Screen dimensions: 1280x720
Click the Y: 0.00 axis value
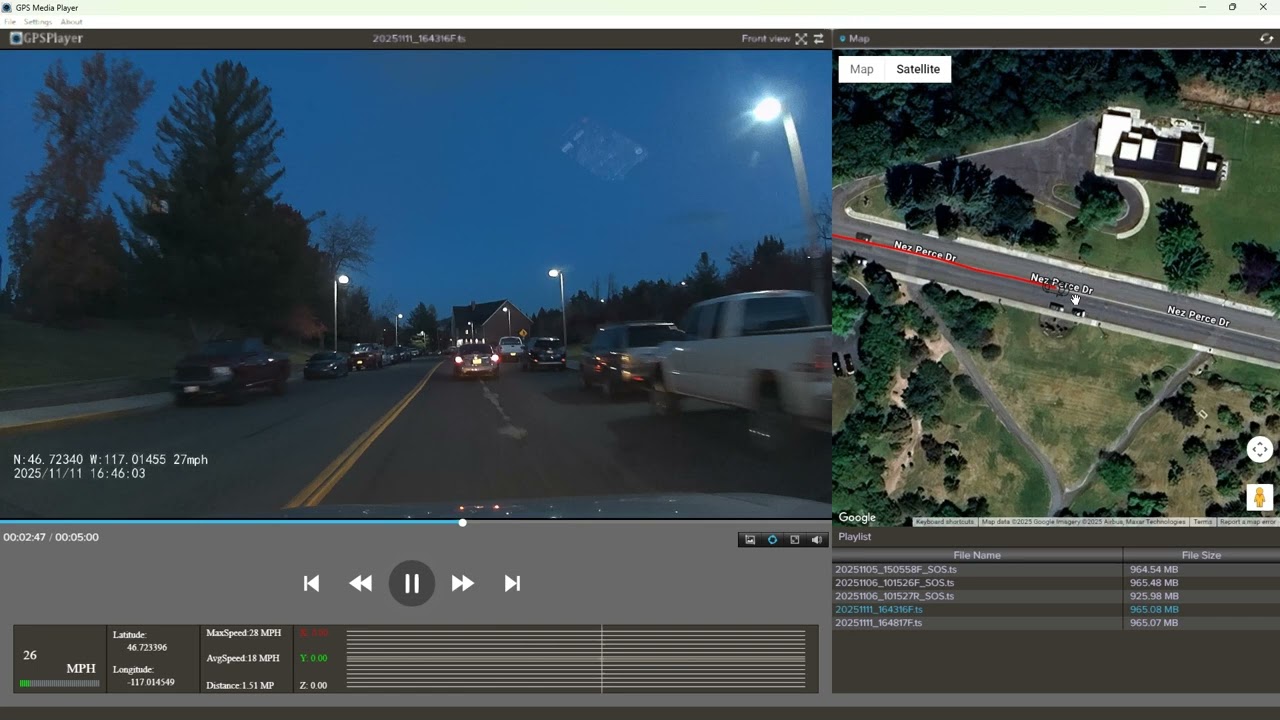click(313, 658)
